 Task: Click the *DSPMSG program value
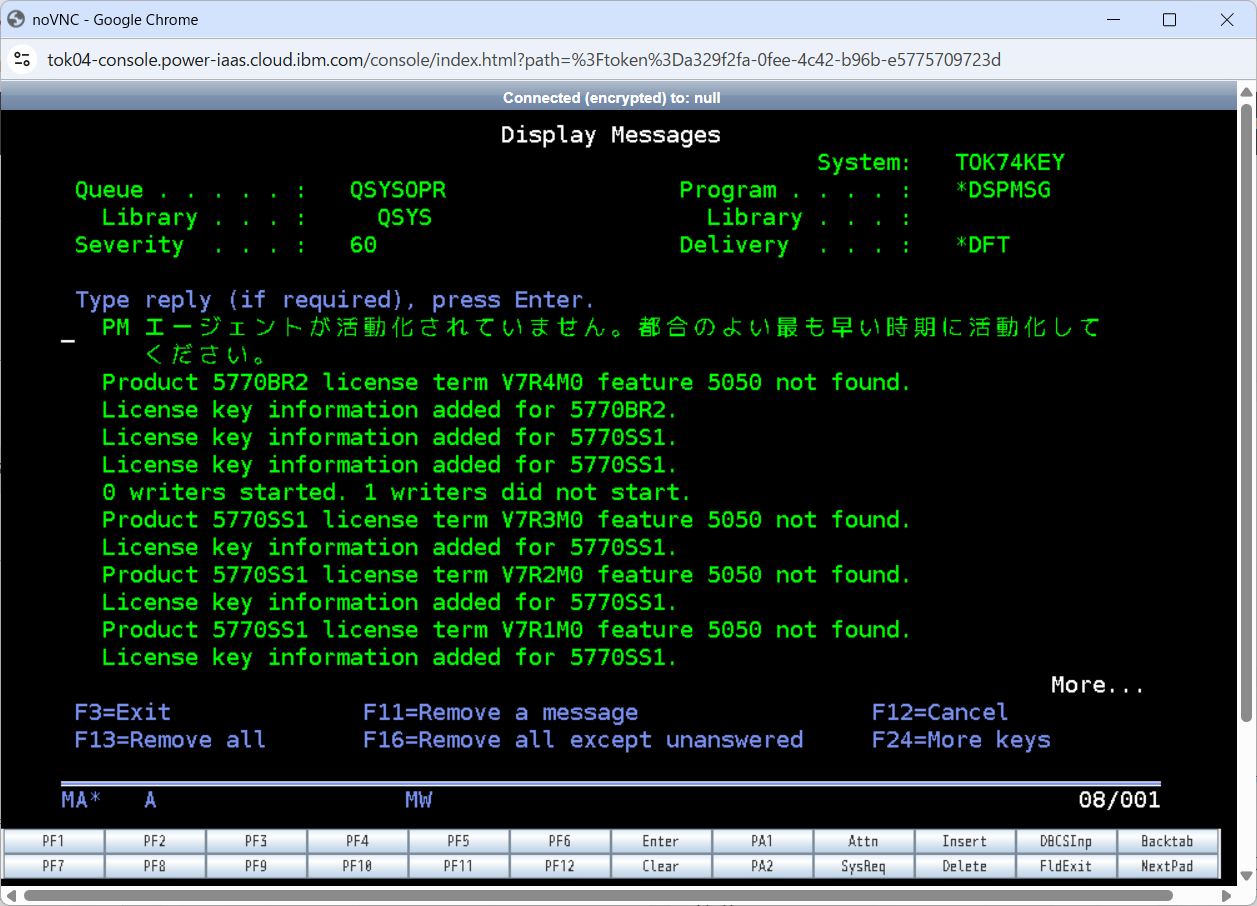[x=1003, y=190]
